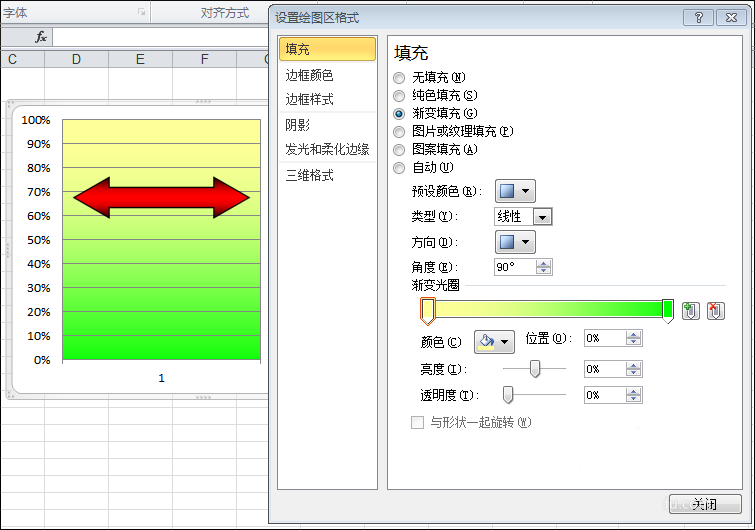Image resolution: width=755 pixels, height=530 pixels.
Task: Click the 0% axis label on chart
Action: 42,360
